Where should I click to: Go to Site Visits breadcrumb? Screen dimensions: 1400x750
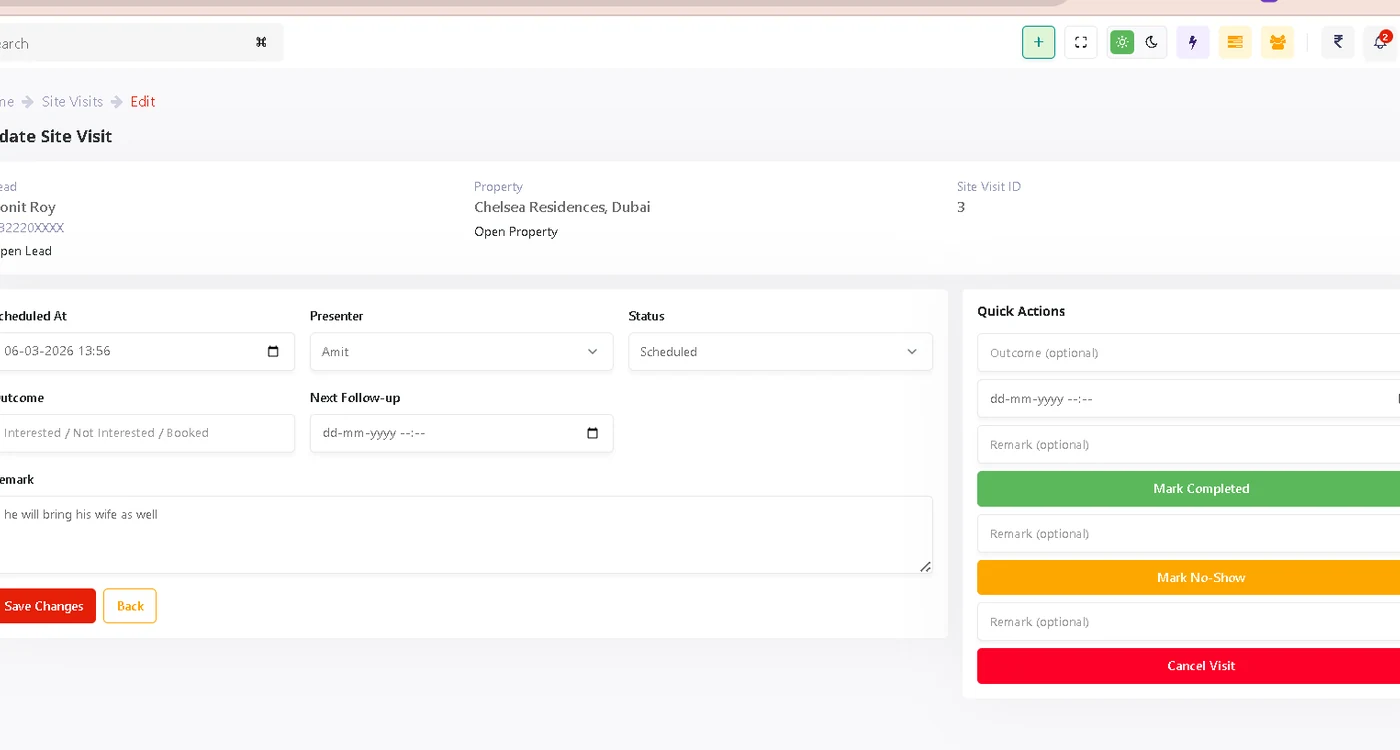click(x=72, y=101)
